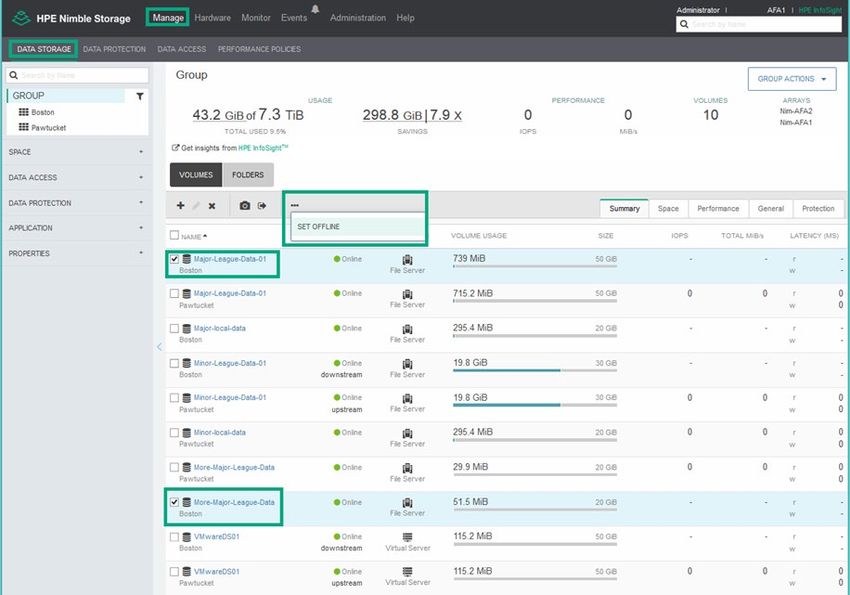Click HPE InfoSight link in header
The image size is (850, 595).
click(x=820, y=10)
